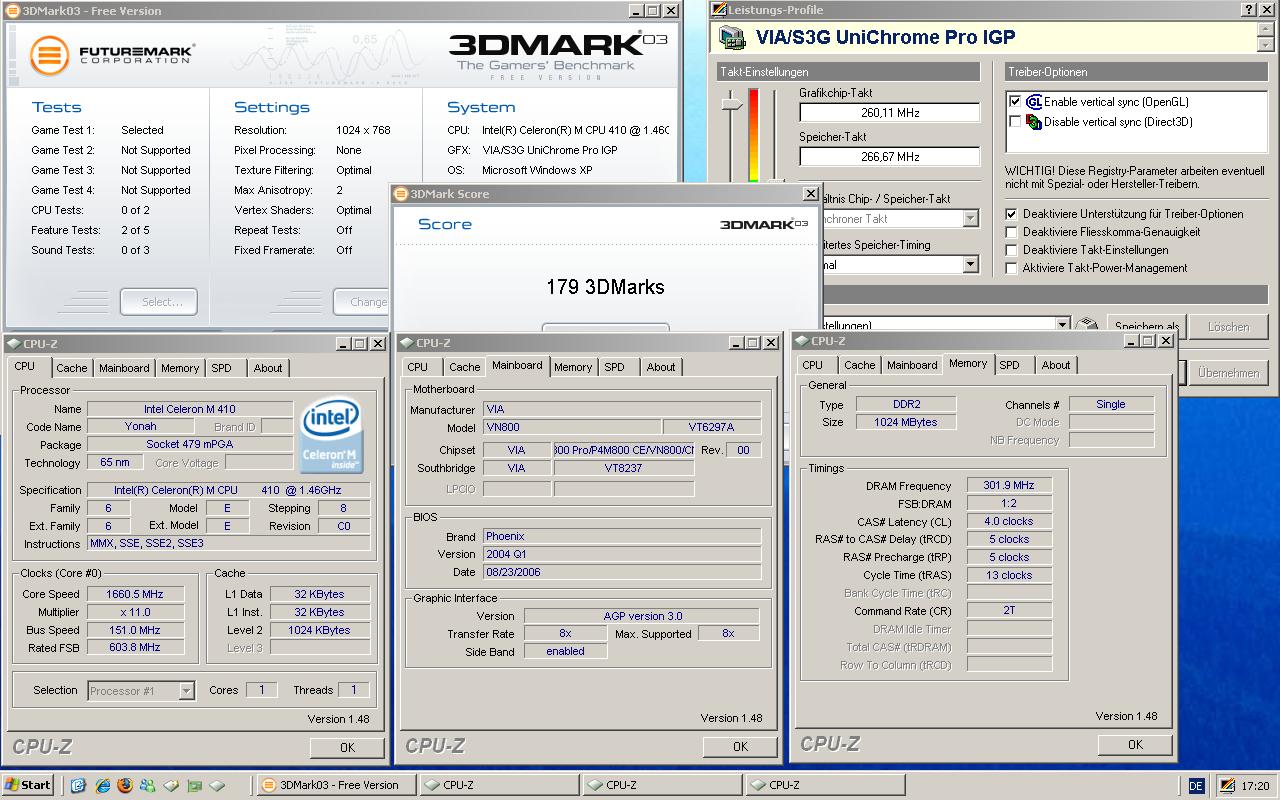The width and height of the screenshot is (1280, 800).
Task: Click 3DMark Score dialog title icon
Action: [x=402, y=194]
